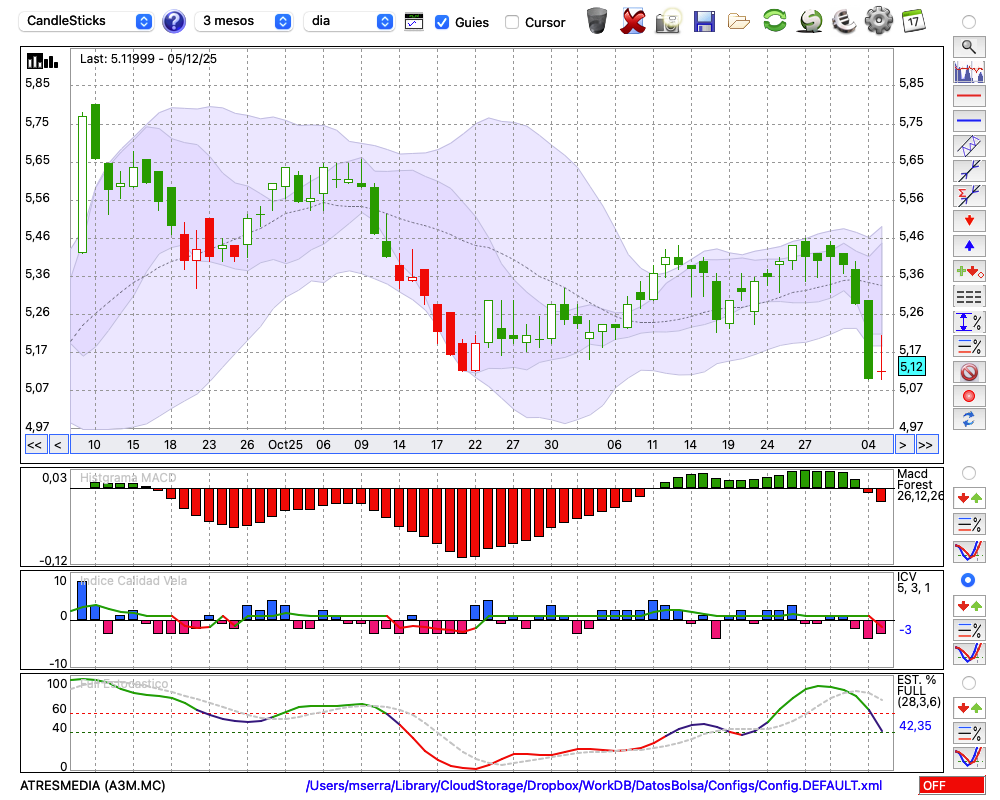Select the radio button above zoom tool
The height and width of the screenshot is (800, 1000).
tap(969, 22)
